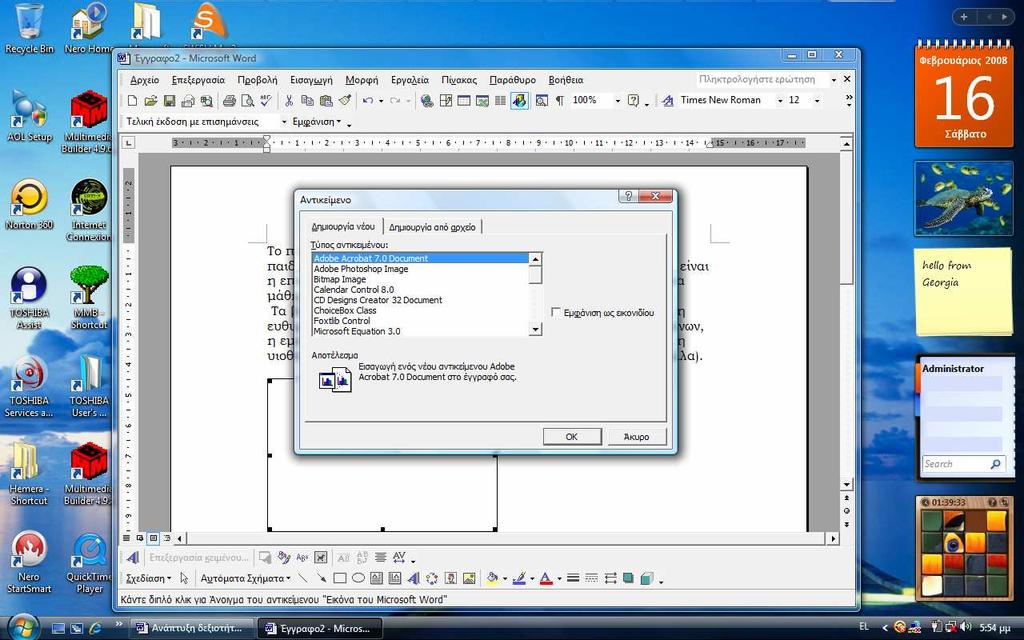
Task: Open the Εισαγωγή menu
Action: 311,80
